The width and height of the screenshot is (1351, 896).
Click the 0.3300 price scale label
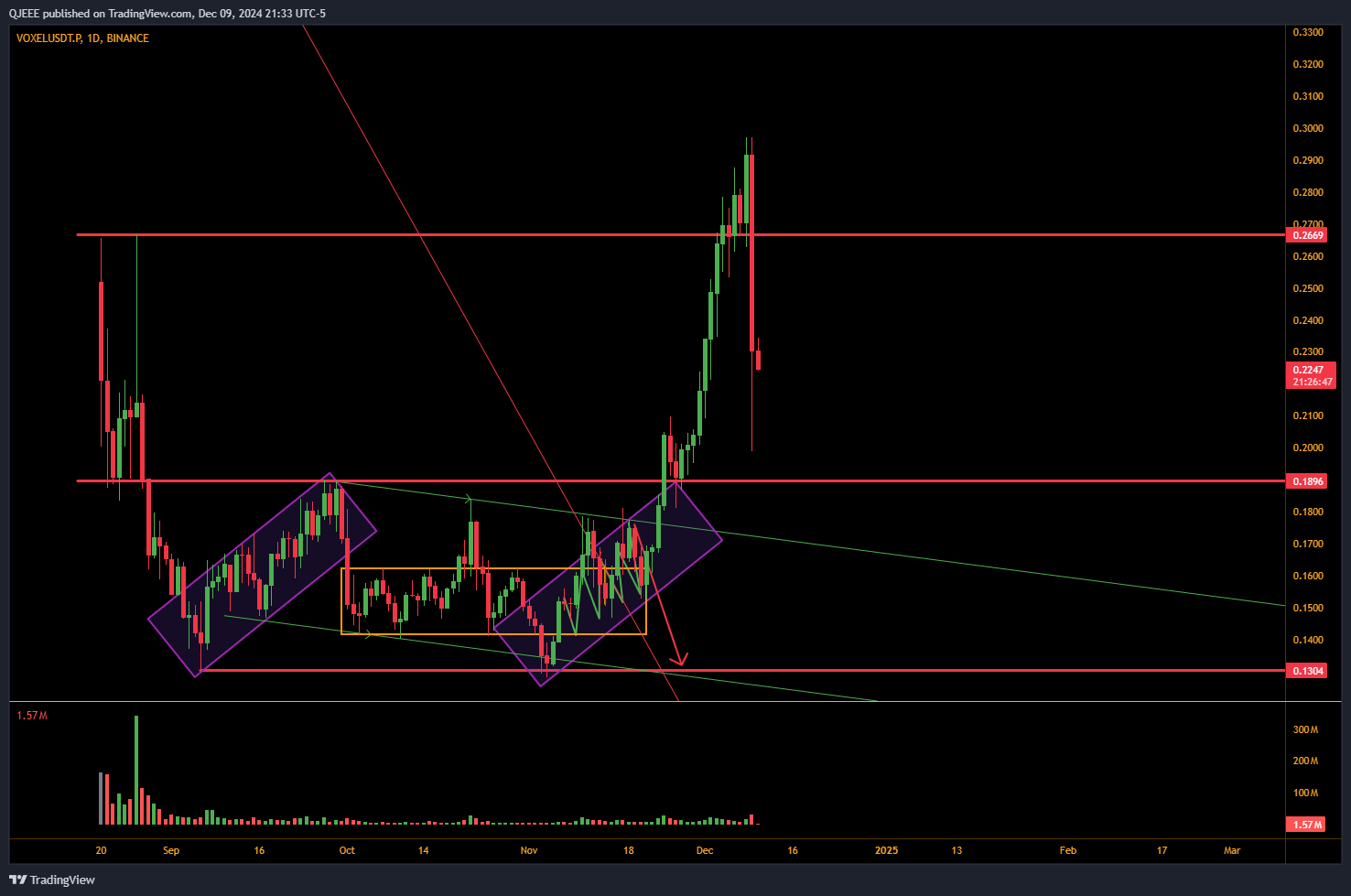[1308, 32]
